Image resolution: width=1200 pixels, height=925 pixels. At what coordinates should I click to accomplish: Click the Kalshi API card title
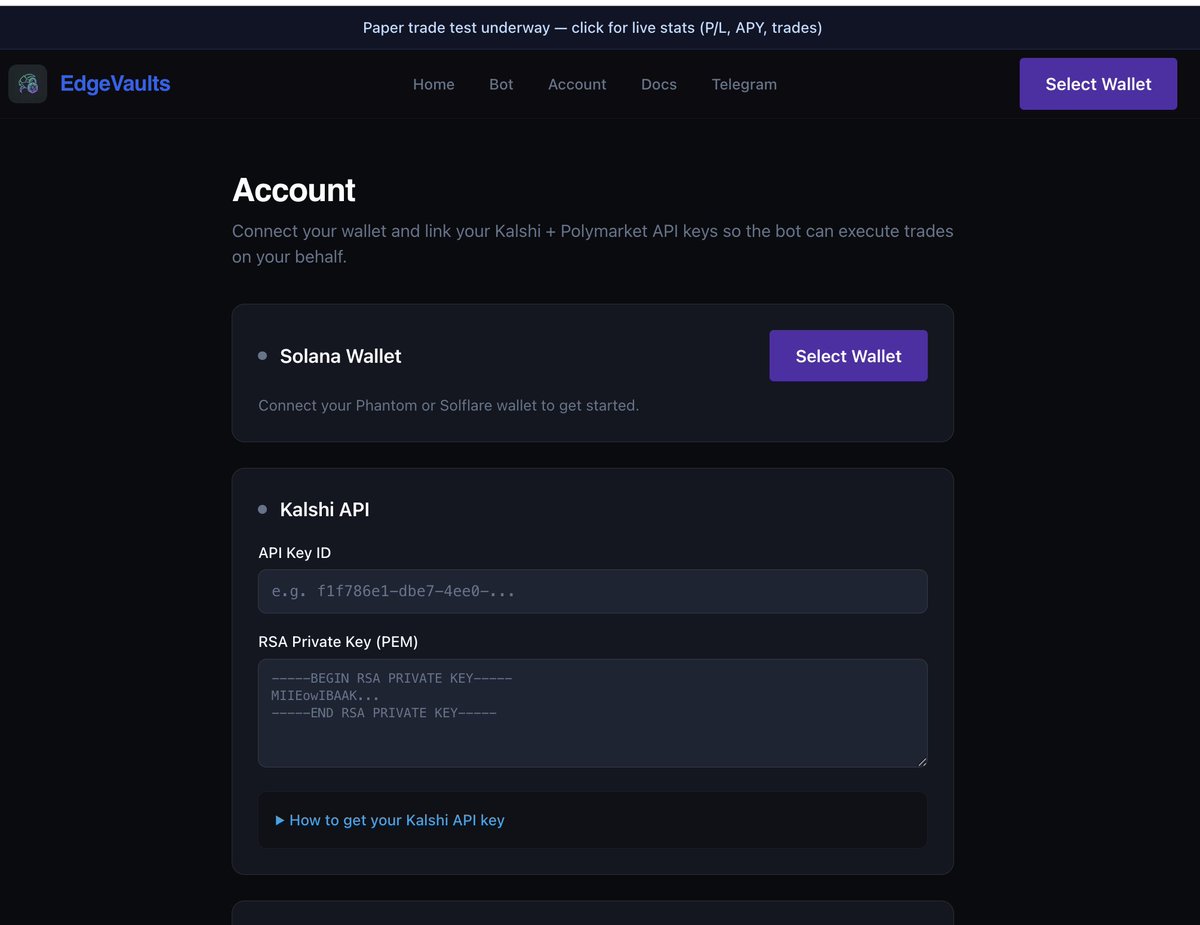click(325, 509)
